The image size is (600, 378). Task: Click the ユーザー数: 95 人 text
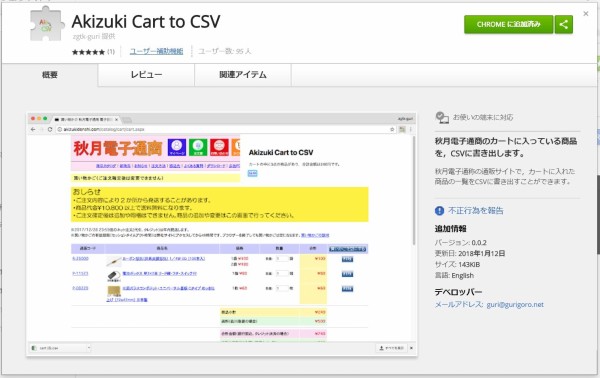tap(224, 51)
